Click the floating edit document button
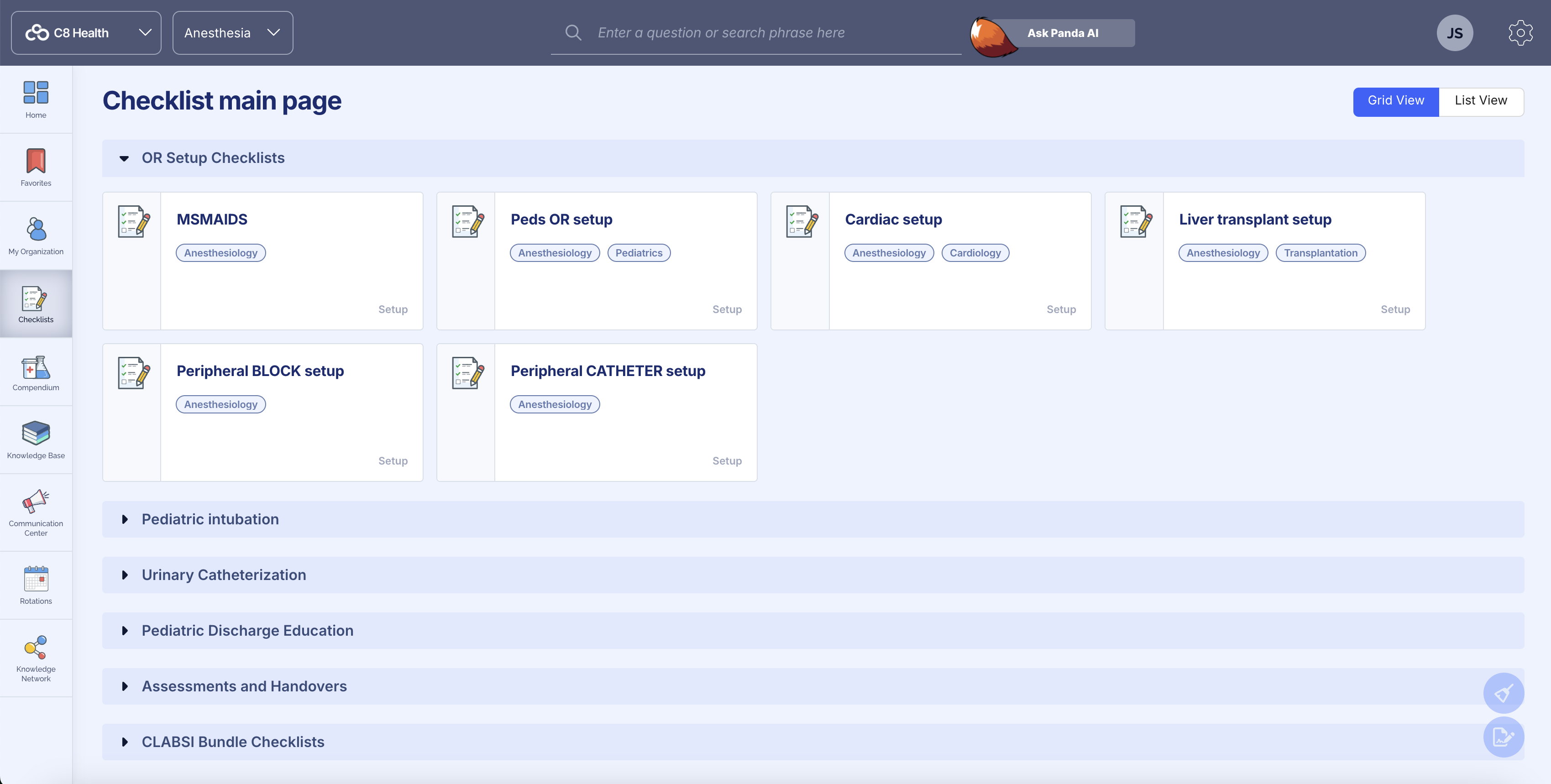 [1504, 737]
